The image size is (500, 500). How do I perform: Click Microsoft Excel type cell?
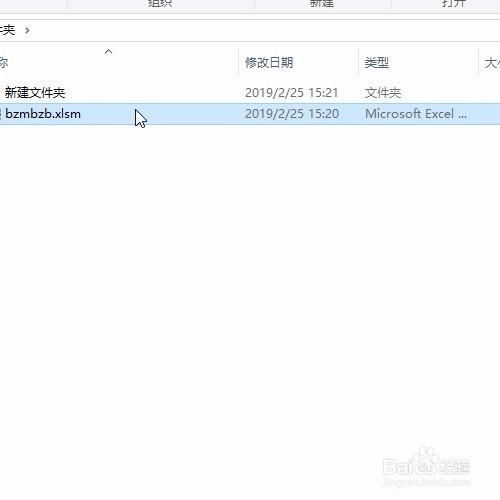[416, 114]
